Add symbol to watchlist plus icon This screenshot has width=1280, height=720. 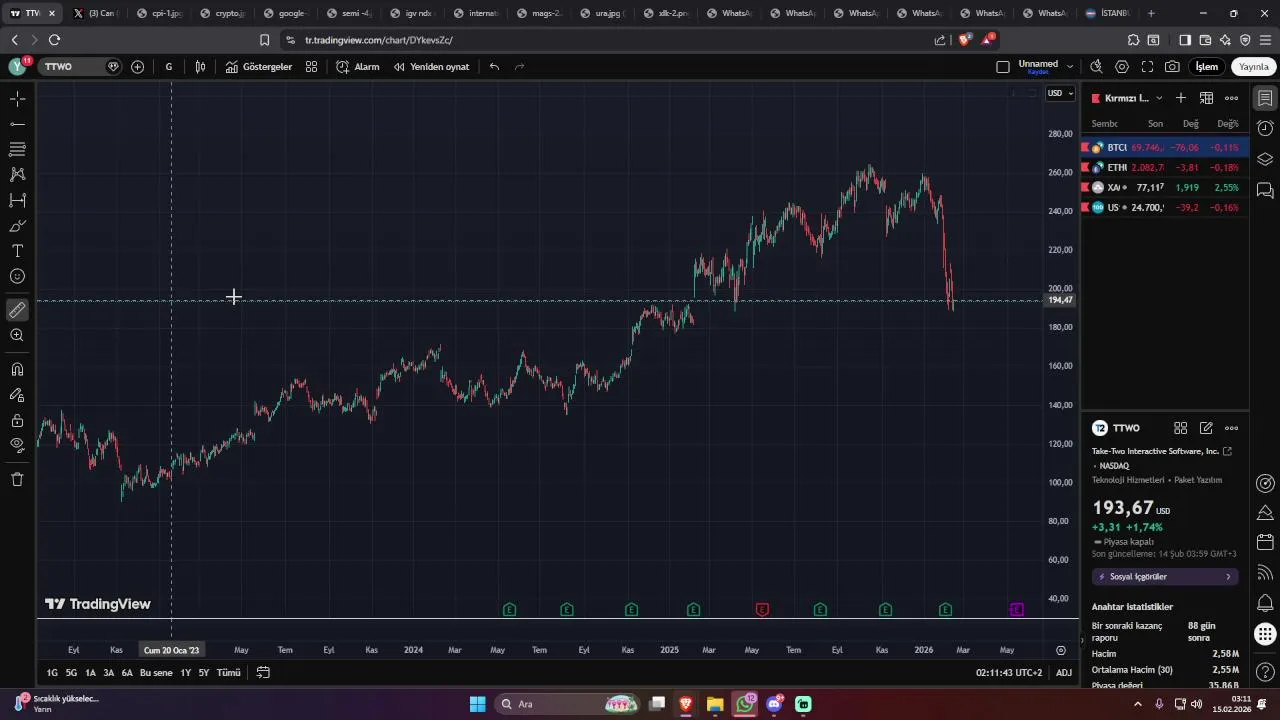click(x=1181, y=98)
